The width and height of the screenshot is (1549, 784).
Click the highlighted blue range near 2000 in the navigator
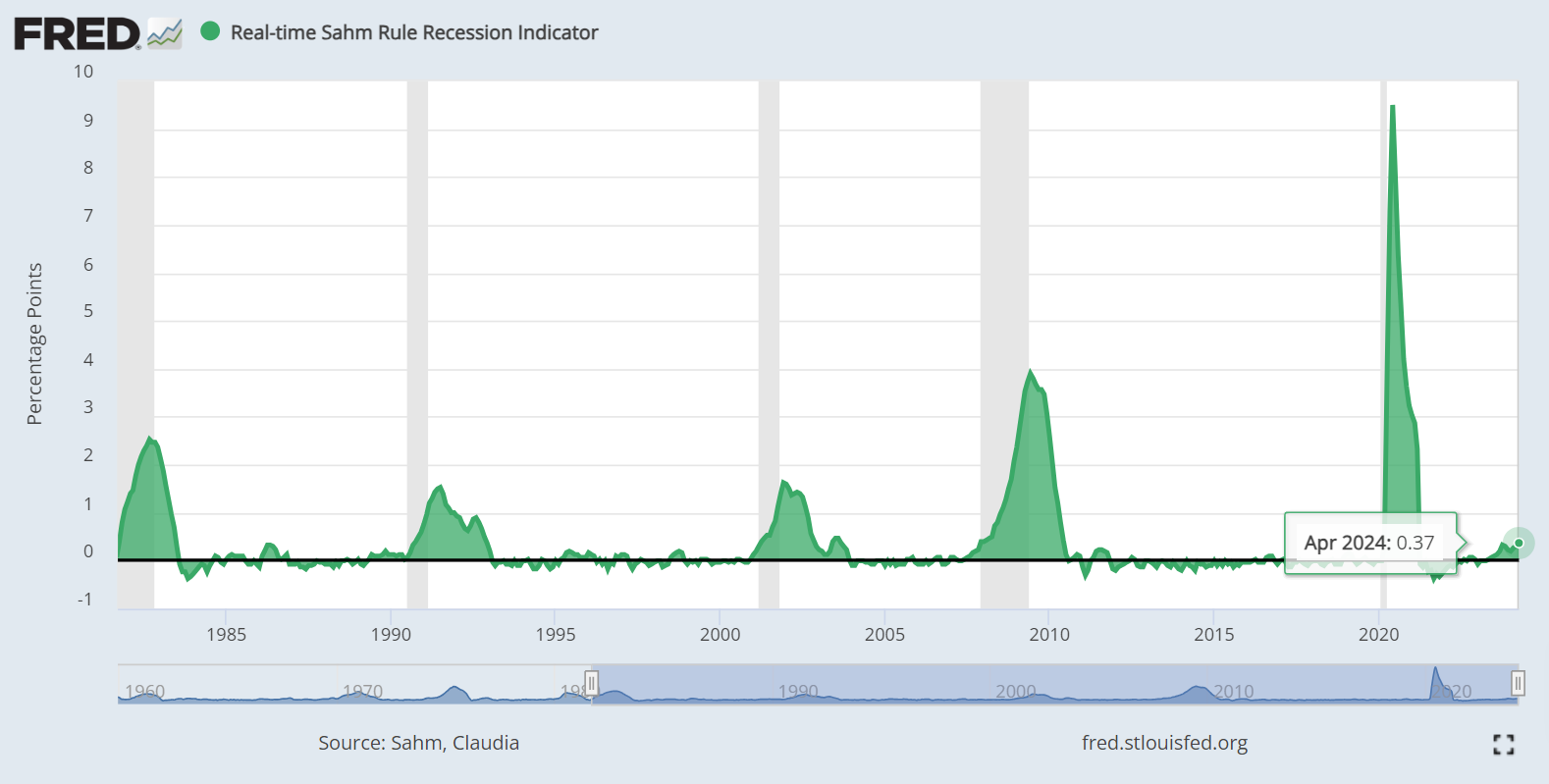(x=1015, y=687)
